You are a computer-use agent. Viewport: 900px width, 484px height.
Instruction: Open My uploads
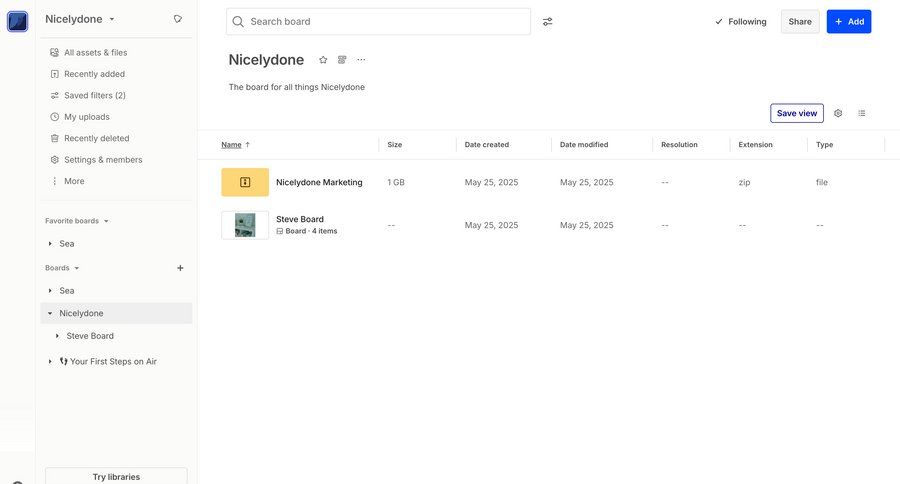click(87, 117)
